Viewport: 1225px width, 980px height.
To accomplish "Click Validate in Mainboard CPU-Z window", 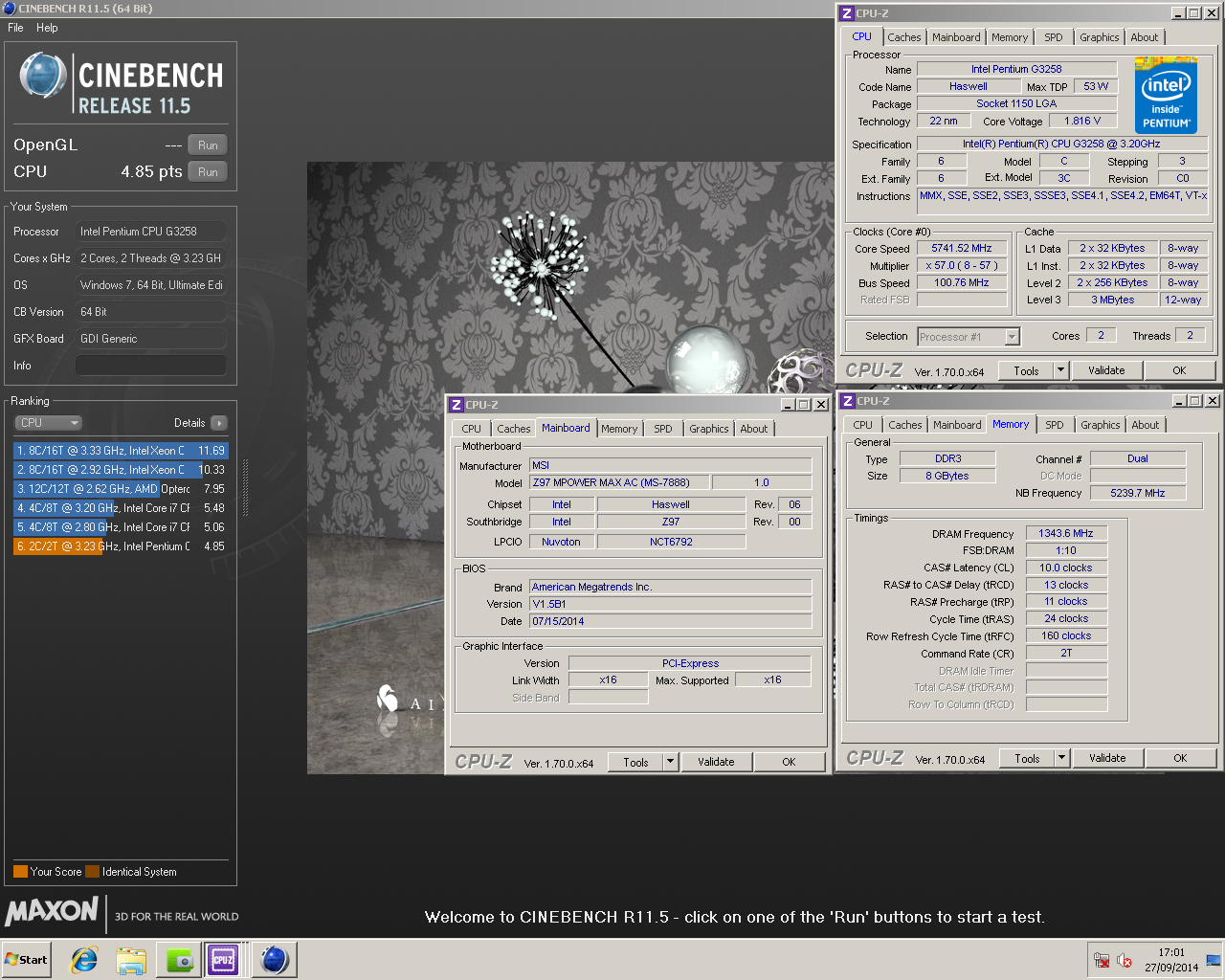I will [x=716, y=763].
